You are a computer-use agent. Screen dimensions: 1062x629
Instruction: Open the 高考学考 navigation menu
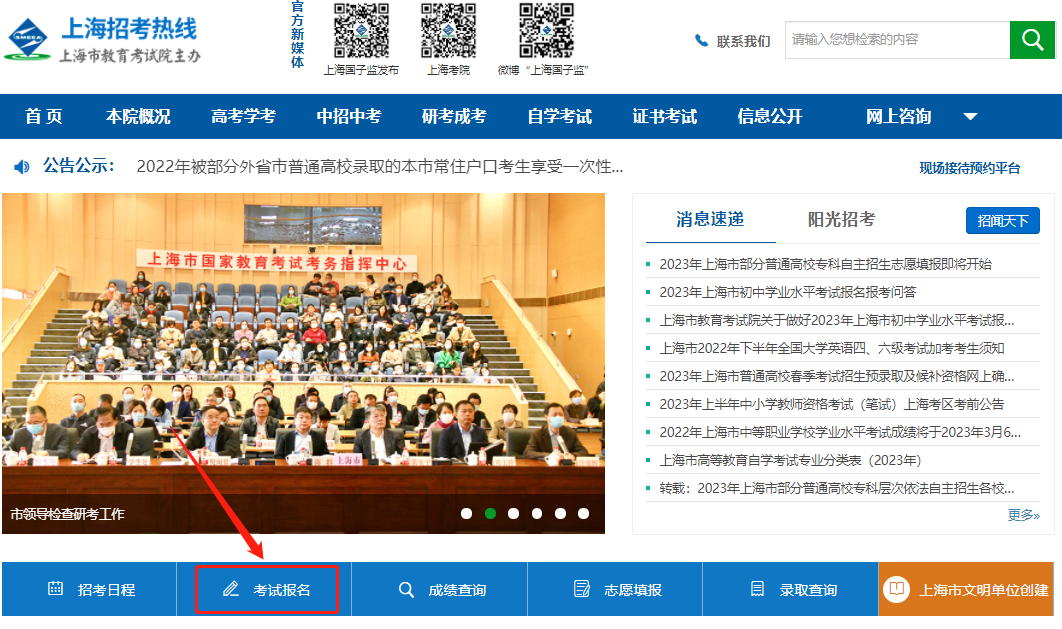[243, 116]
